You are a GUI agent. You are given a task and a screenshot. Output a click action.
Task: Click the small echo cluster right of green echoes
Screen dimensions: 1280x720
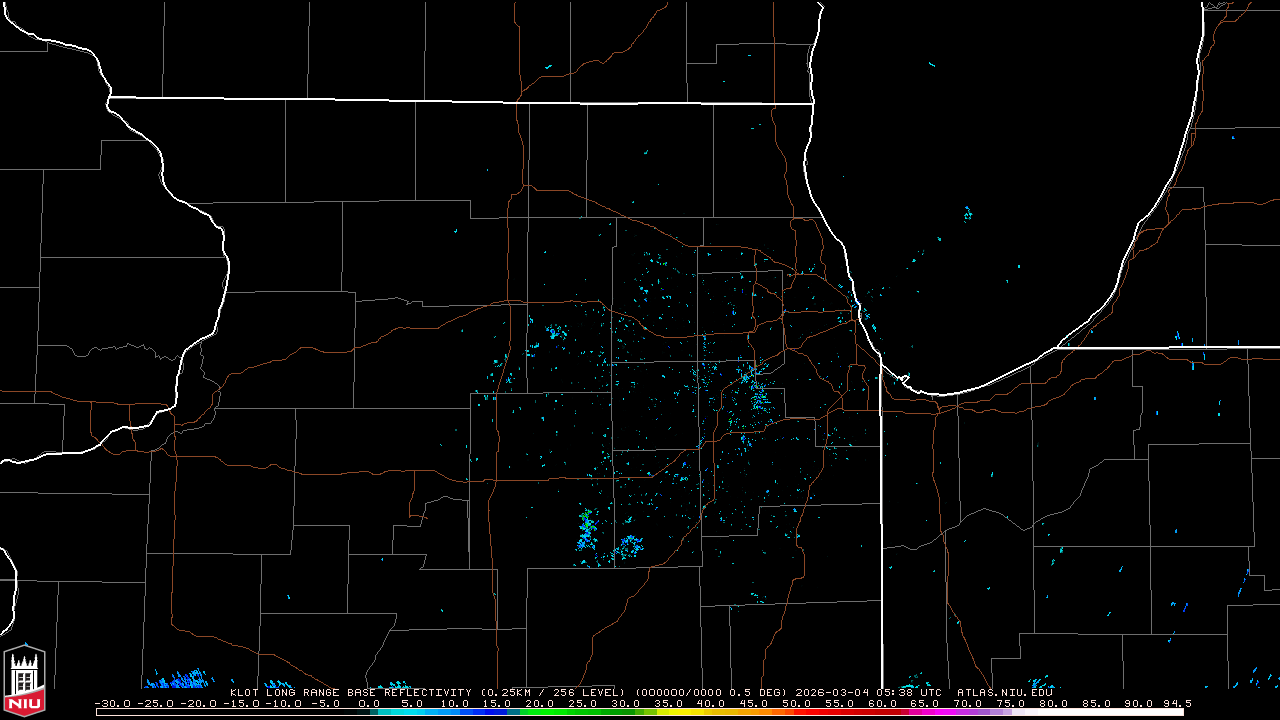click(629, 546)
